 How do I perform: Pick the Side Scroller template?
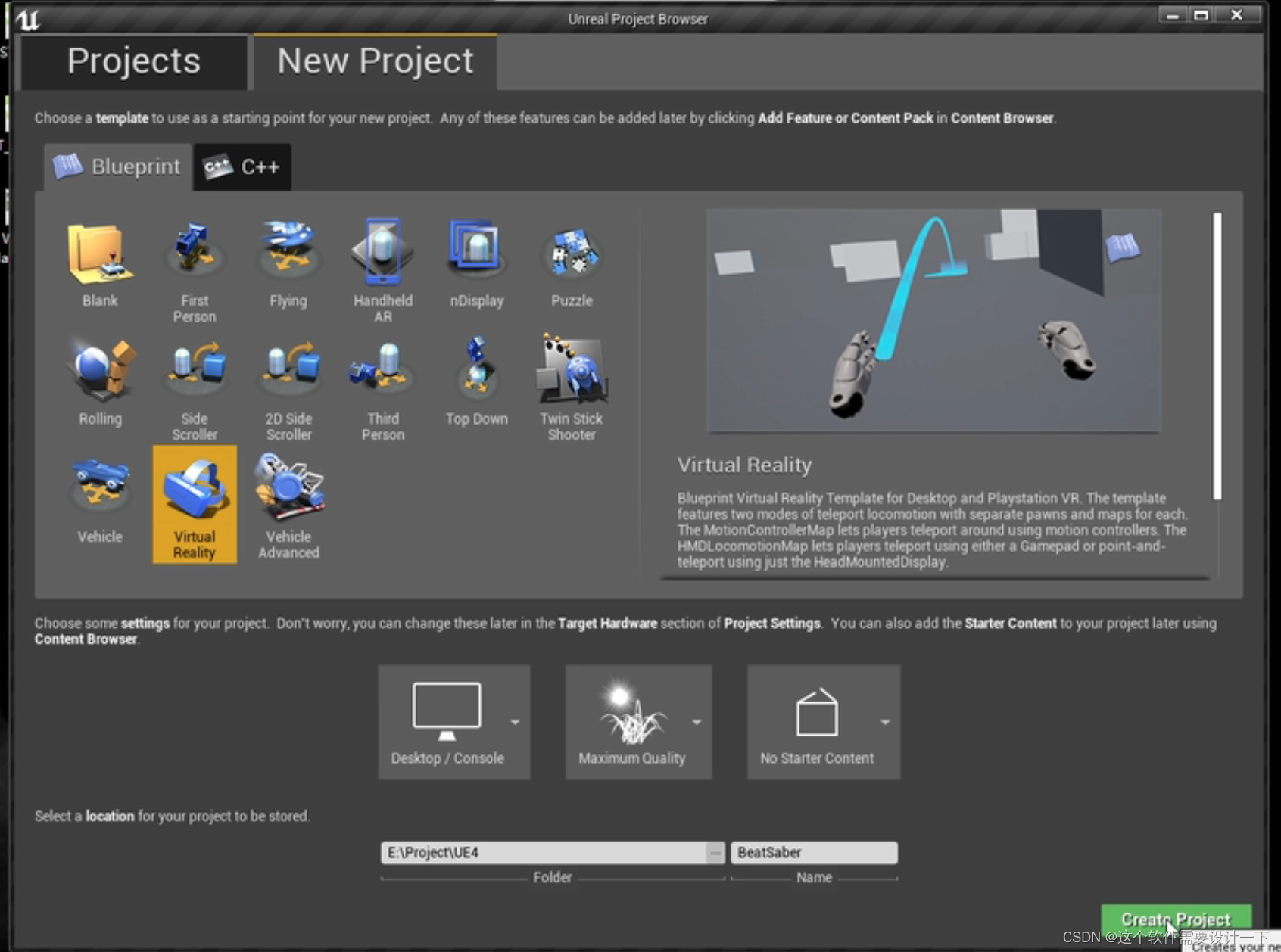pyautogui.click(x=195, y=386)
